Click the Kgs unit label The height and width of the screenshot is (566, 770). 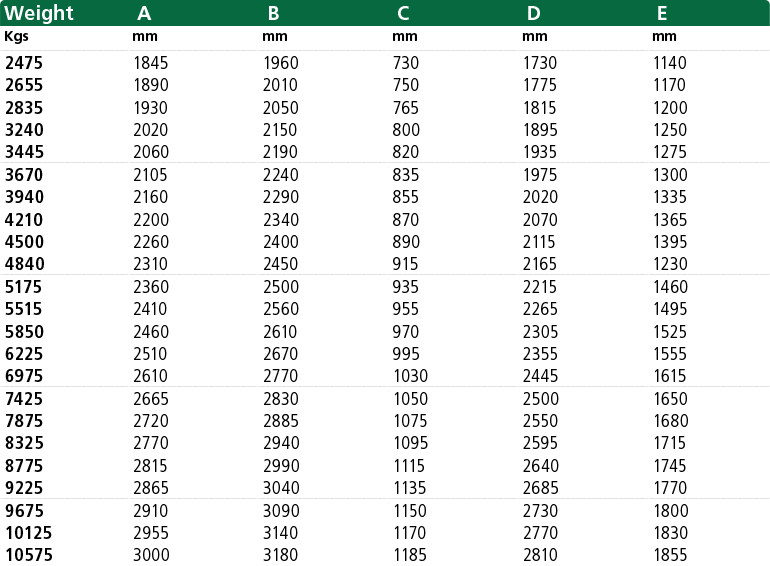pyautogui.click(x=16, y=37)
